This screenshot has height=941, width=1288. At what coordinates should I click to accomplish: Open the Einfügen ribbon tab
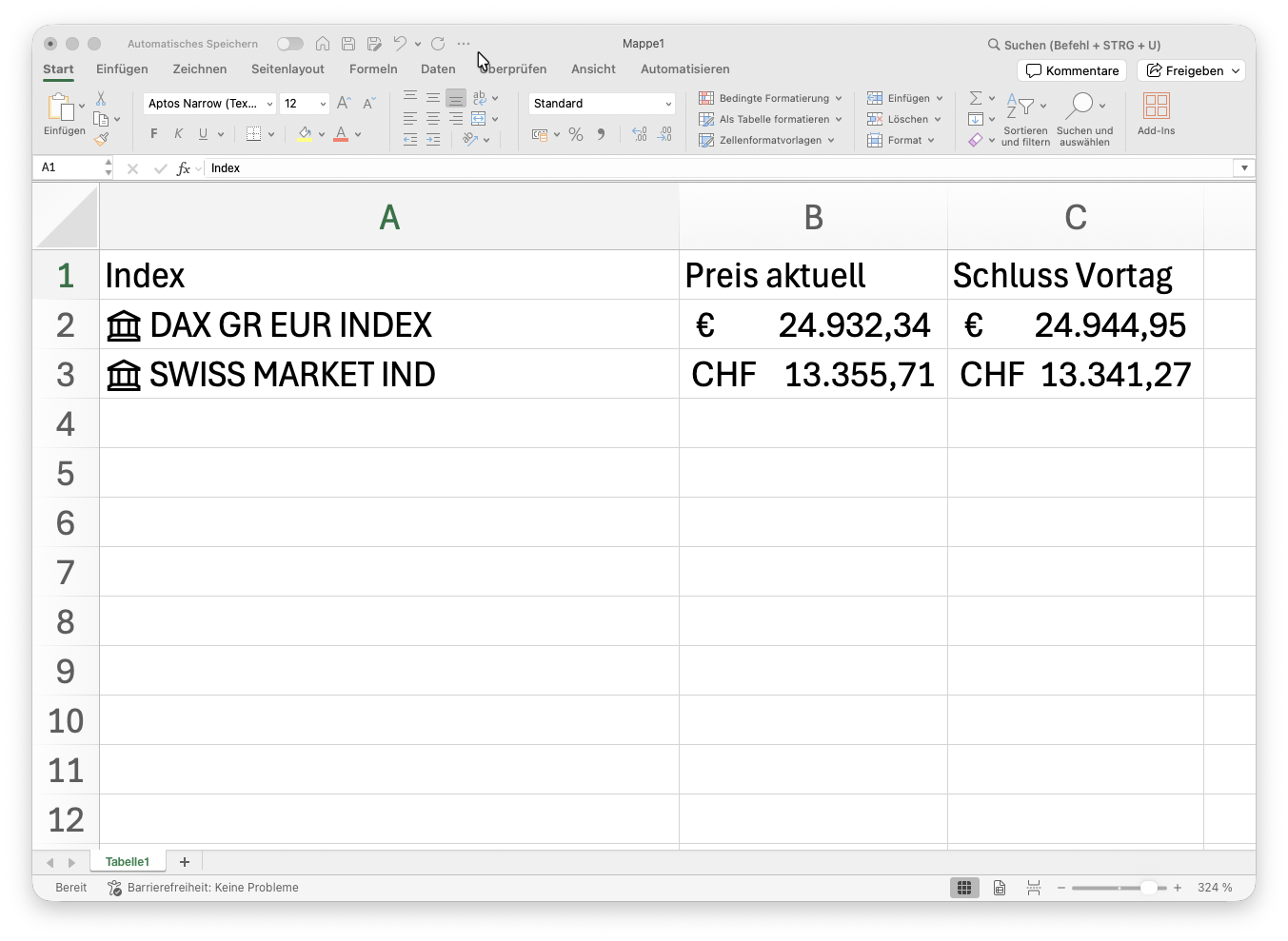pyautogui.click(x=122, y=69)
